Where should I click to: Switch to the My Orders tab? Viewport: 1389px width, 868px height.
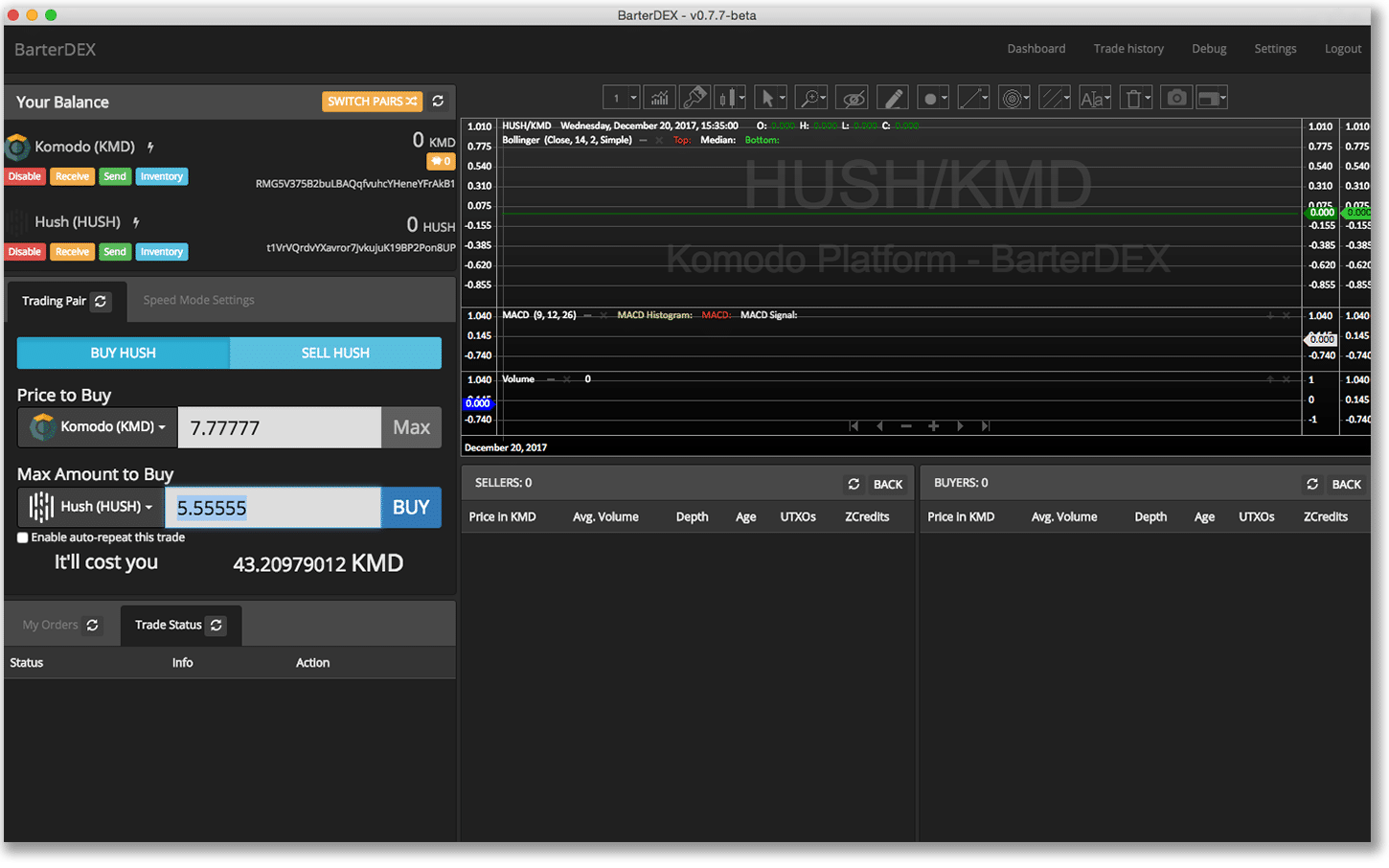coord(61,625)
